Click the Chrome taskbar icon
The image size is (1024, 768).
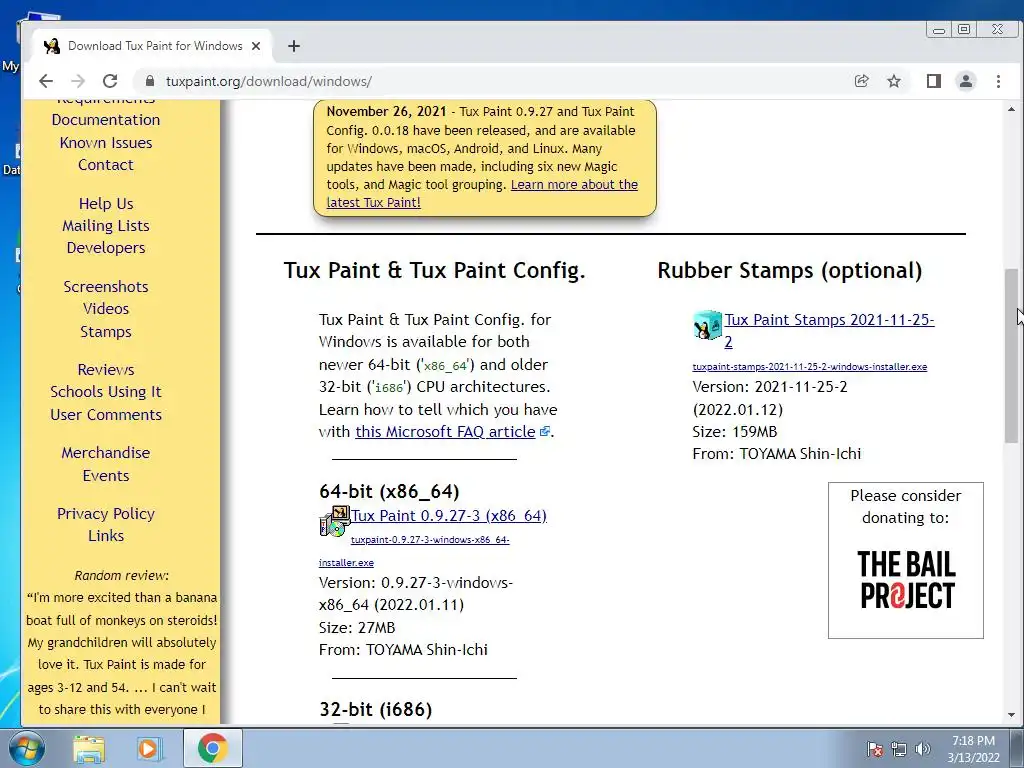pyautogui.click(x=212, y=748)
